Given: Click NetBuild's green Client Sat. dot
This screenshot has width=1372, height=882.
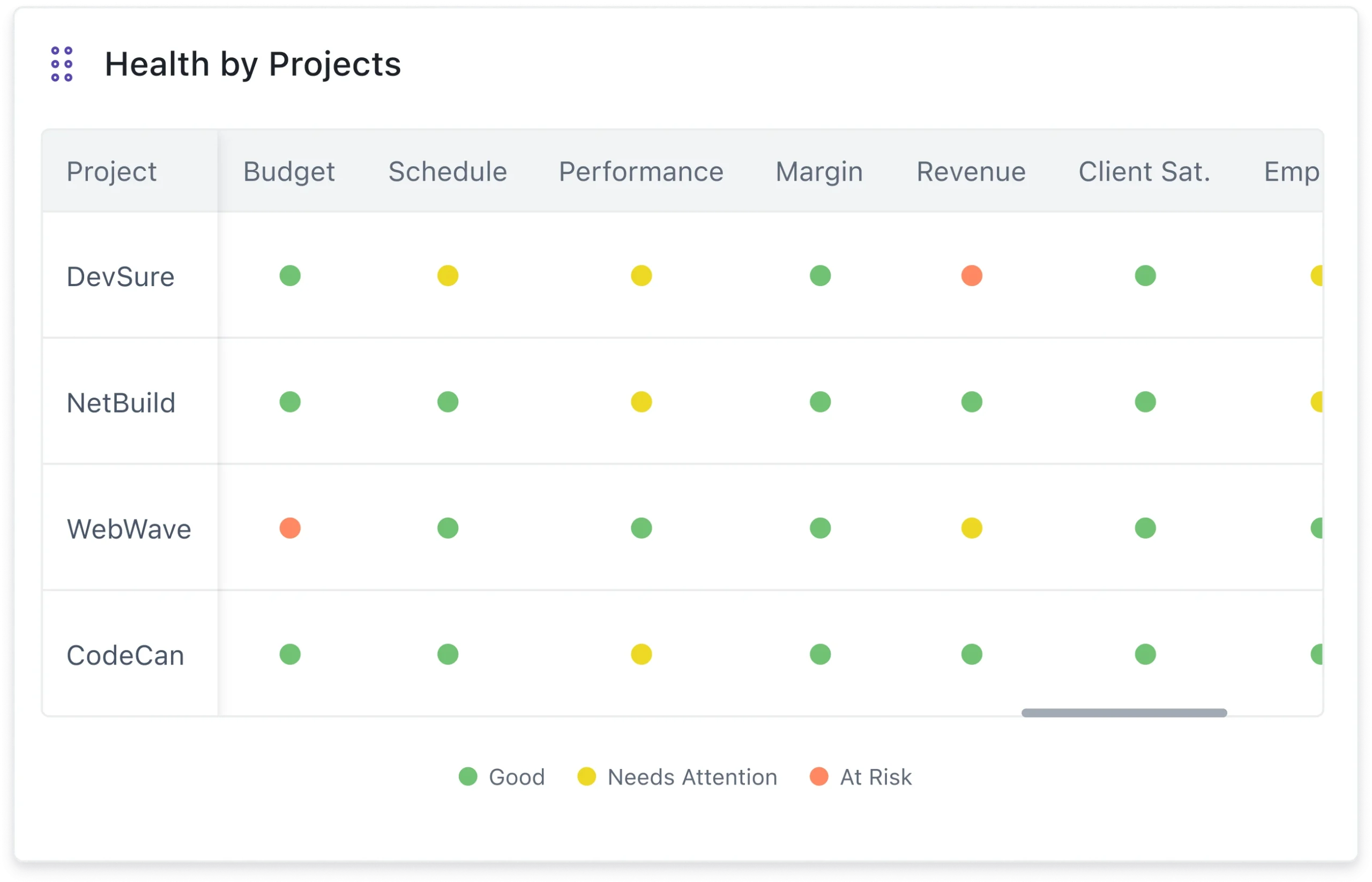Looking at the screenshot, I should tap(1145, 402).
